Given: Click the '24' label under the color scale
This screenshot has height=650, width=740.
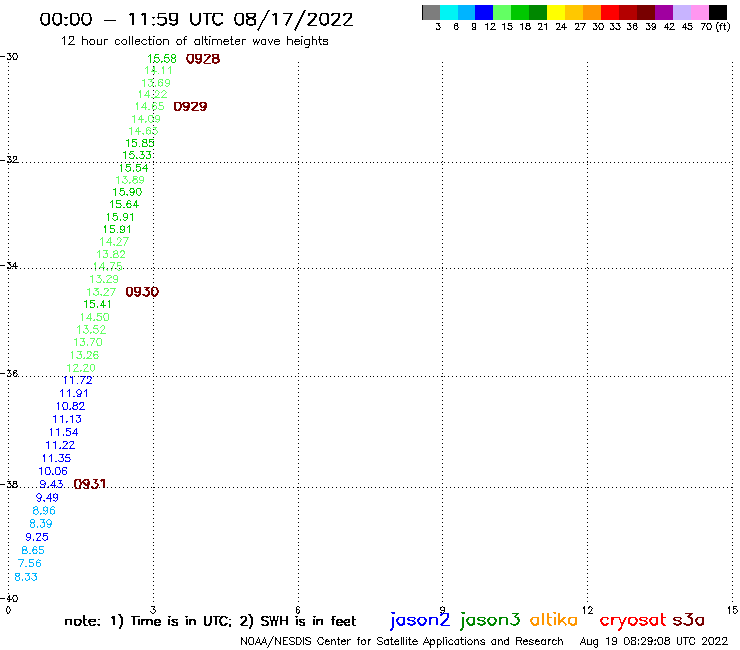Looking at the screenshot, I should pyautogui.click(x=561, y=27).
